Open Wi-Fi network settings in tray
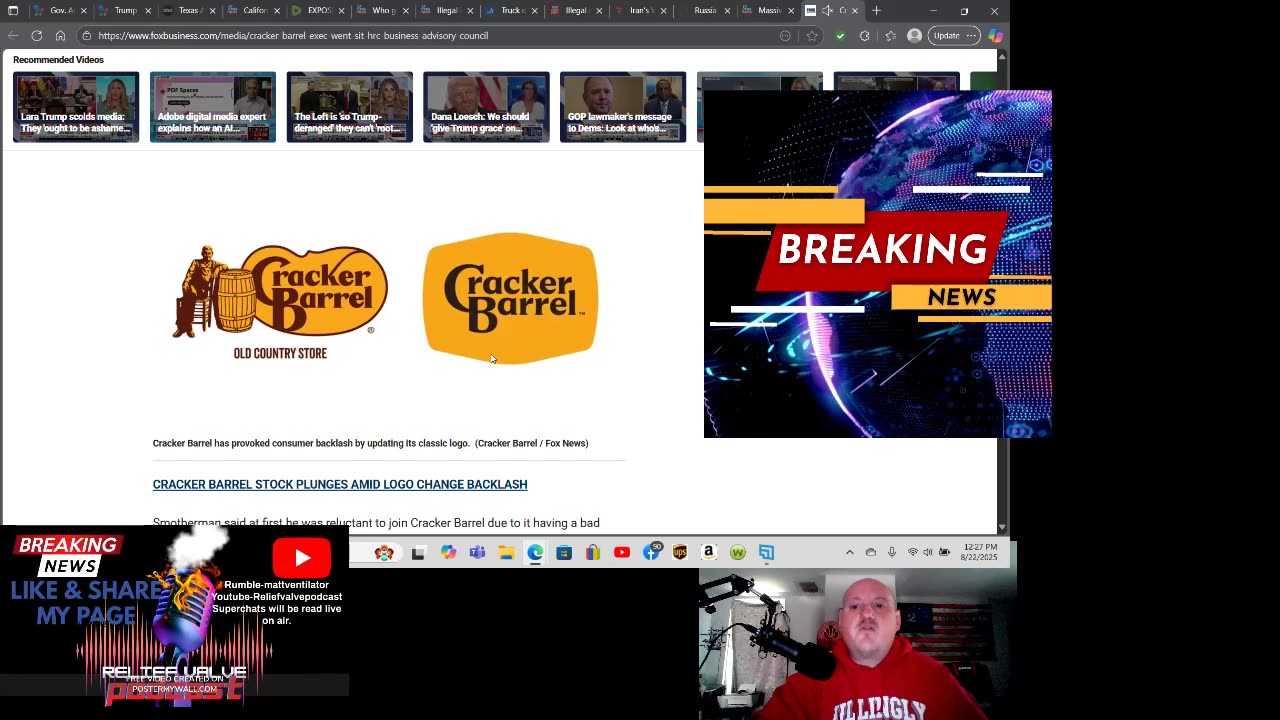Image resolution: width=1280 pixels, height=720 pixels. coord(912,553)
